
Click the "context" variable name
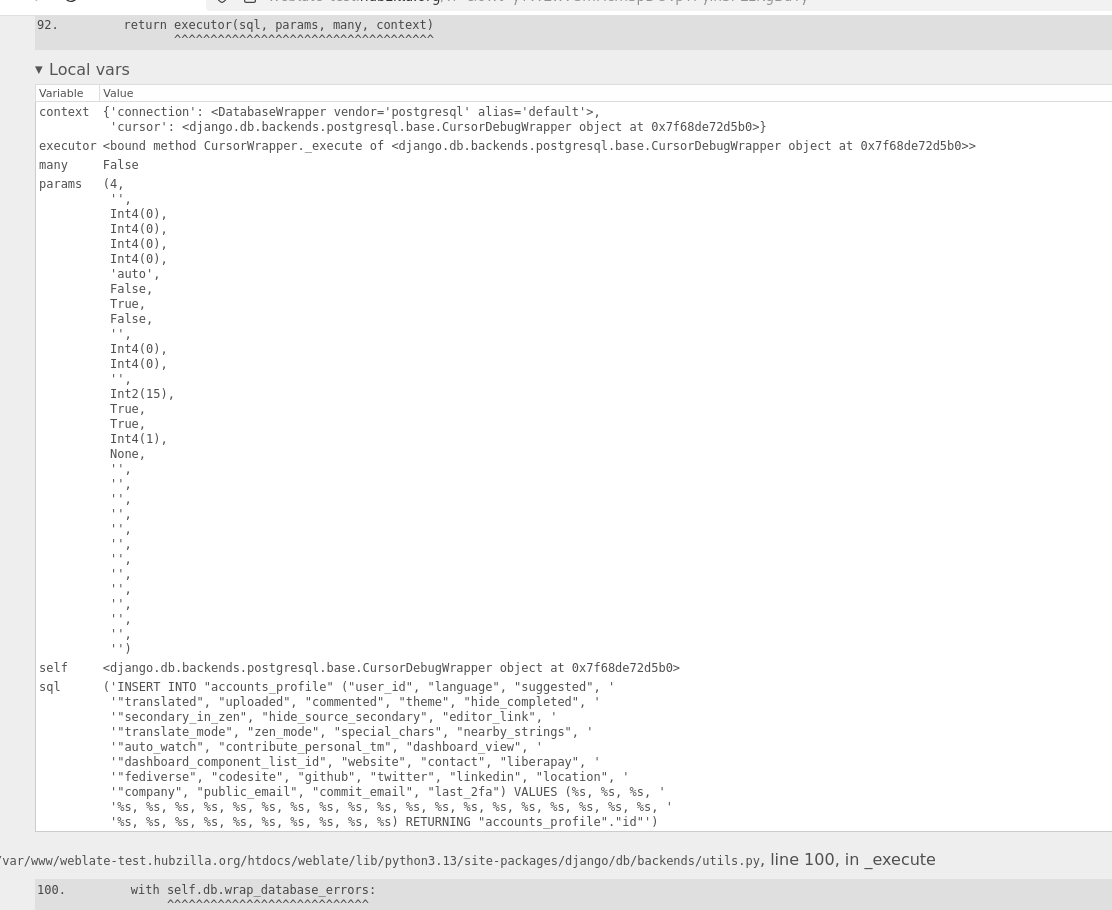pos(64,112)
